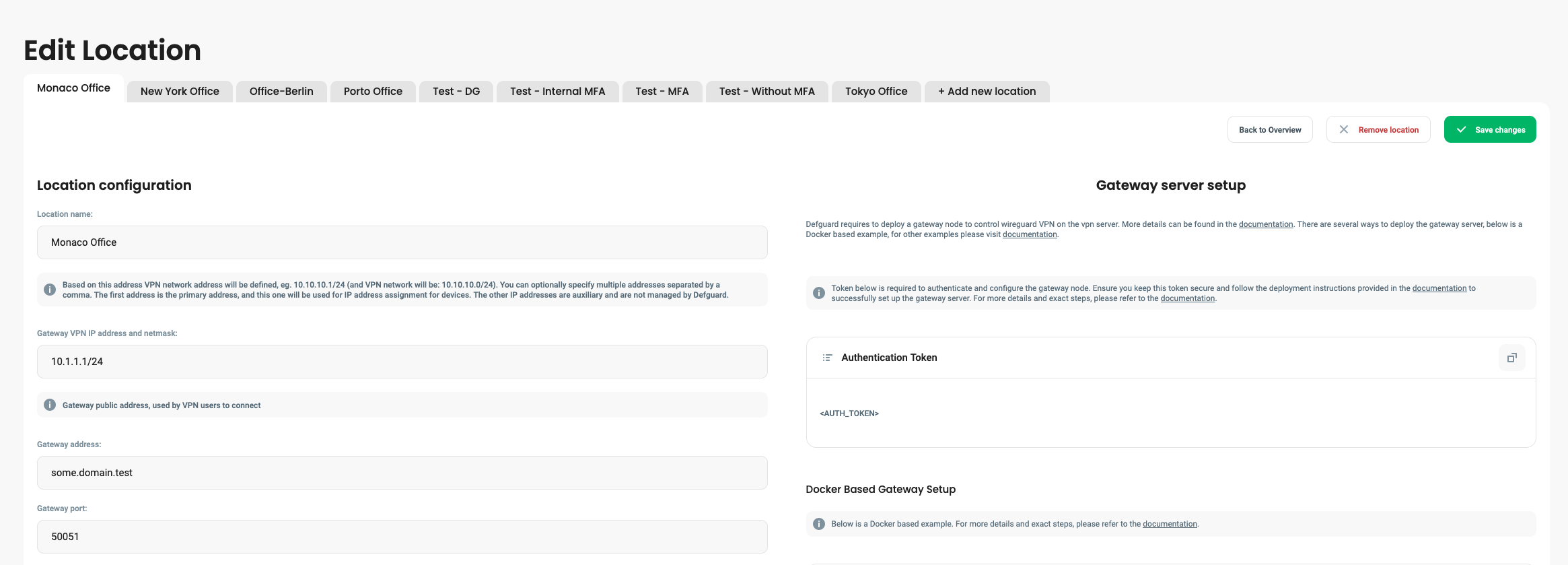
Task: Open the Tokyo Office tab
Action: point(876,92)
